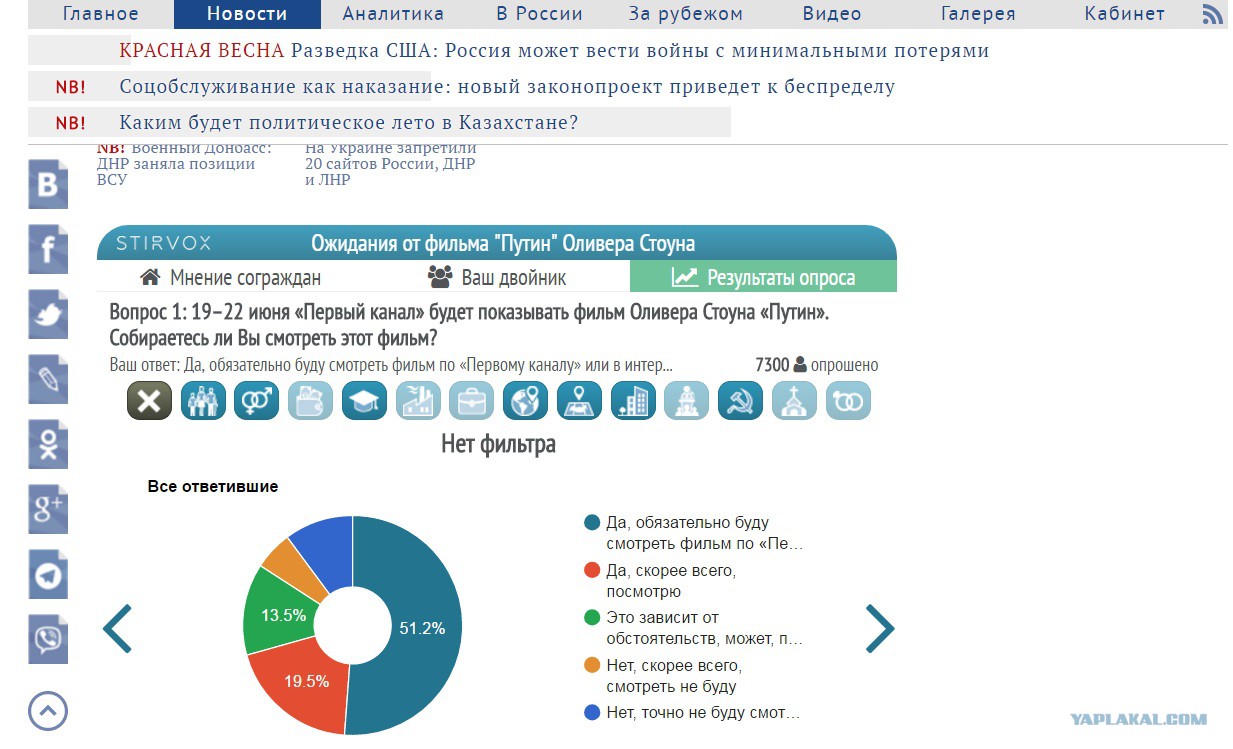Share page on Odnoklassniki
The height and width of the screenshot is (749, 1233).
tap(48, 444)
